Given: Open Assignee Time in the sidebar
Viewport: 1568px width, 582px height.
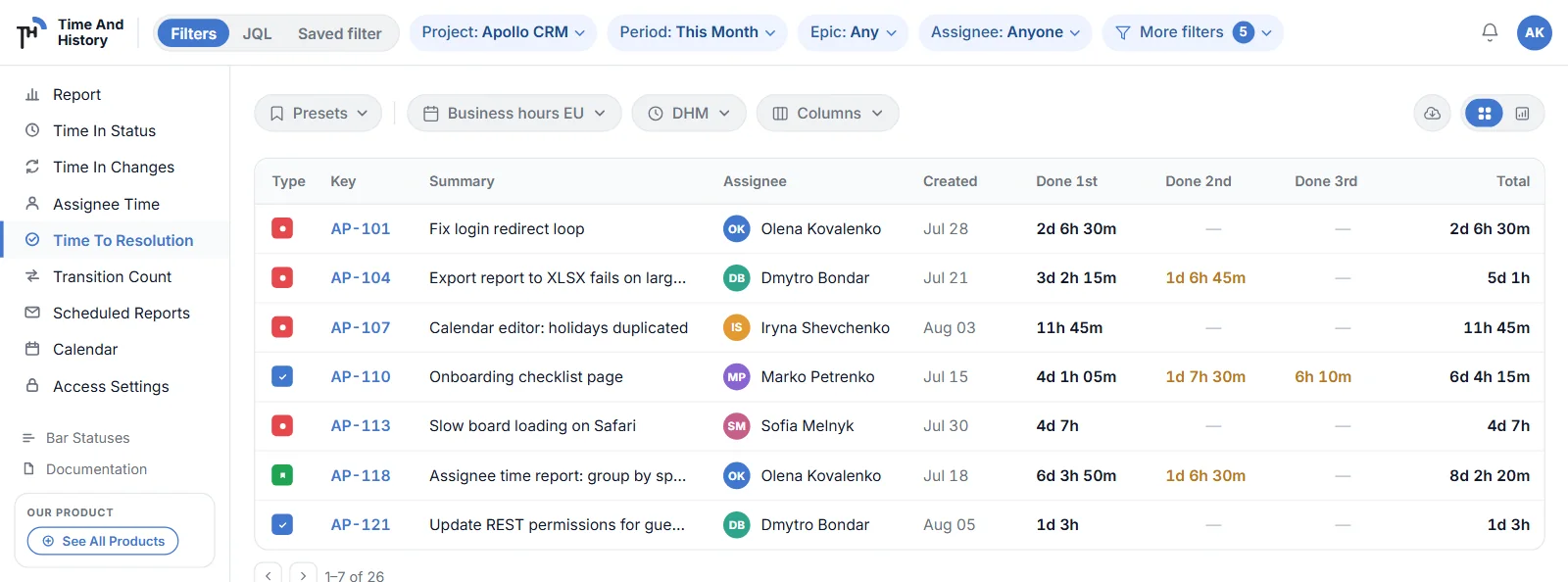Looking at the screenshot, I should (116, 204).
